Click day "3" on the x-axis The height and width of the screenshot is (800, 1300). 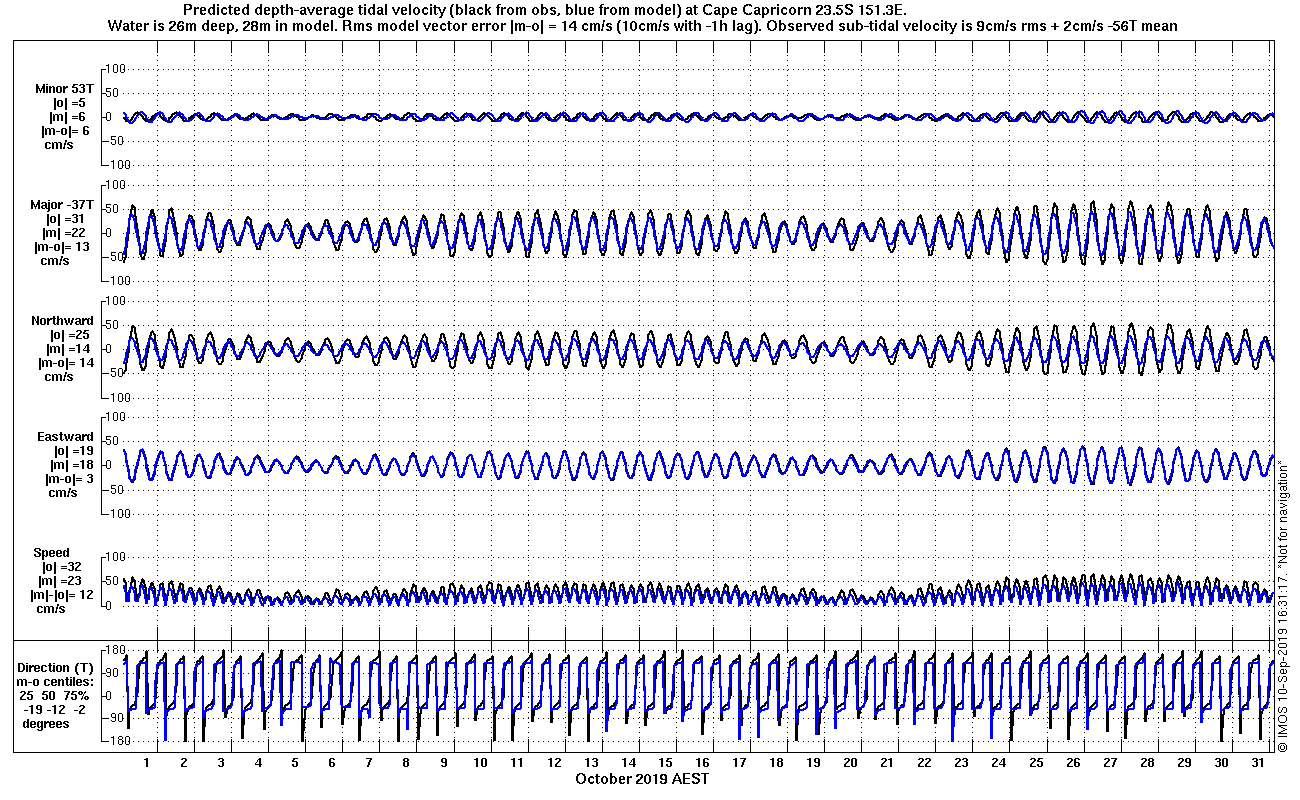pyautogui.click(x=221, y=762)
